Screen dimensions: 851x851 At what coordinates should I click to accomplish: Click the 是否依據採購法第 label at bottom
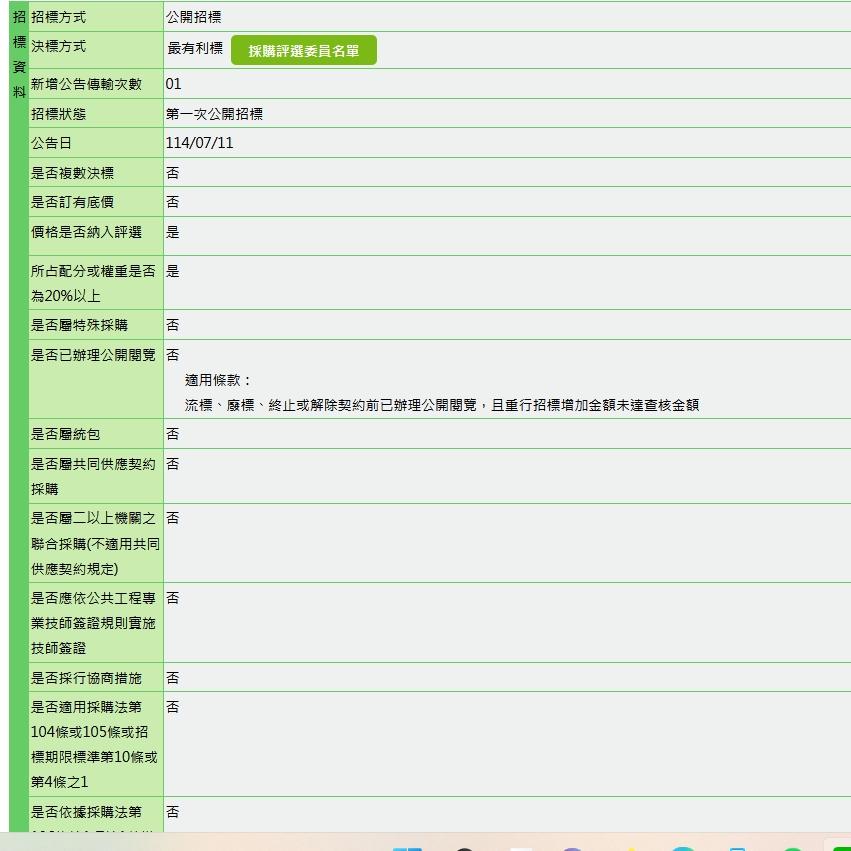(86, 812)
